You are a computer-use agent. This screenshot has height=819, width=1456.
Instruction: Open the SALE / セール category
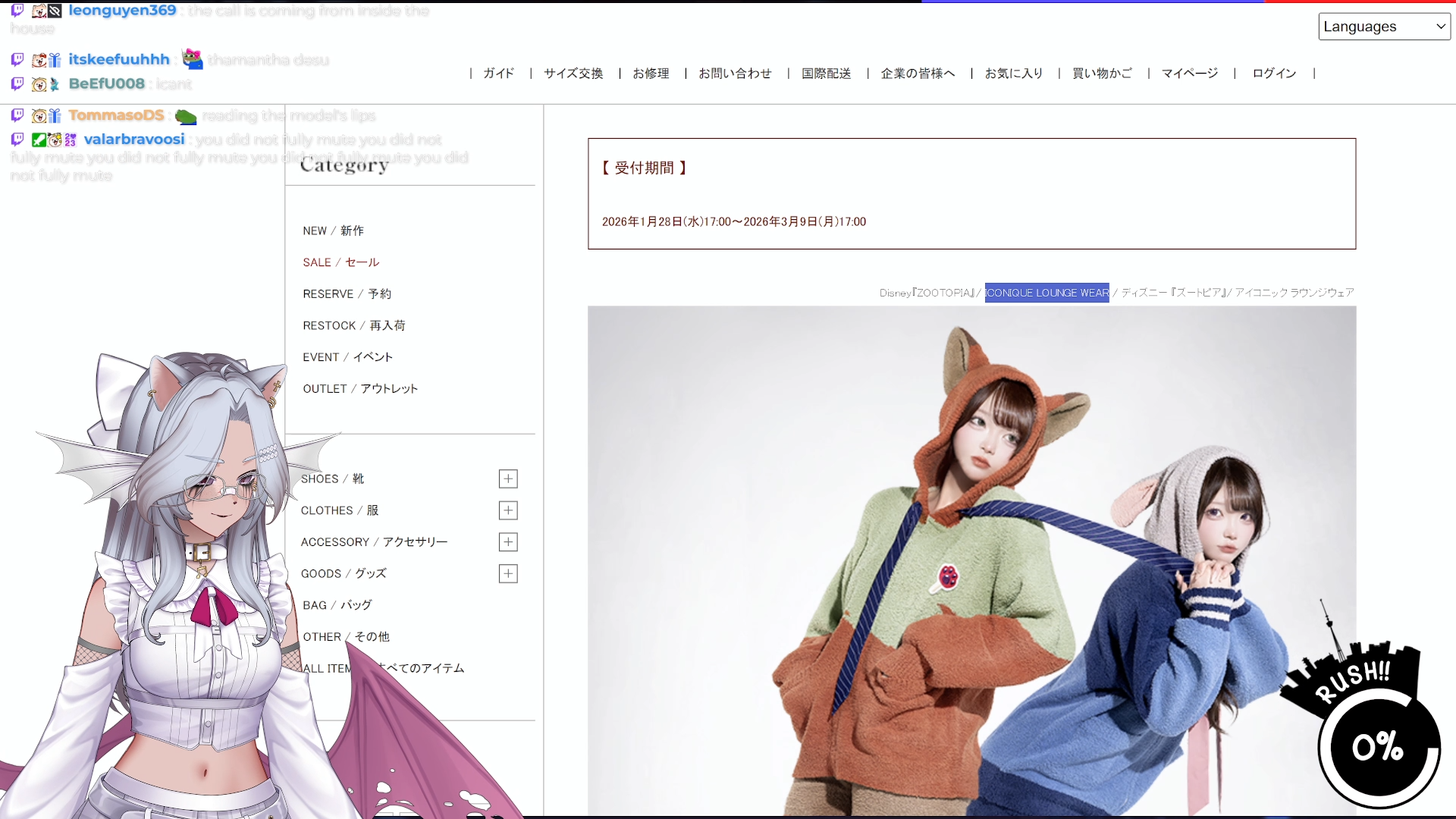pos(340,262)
